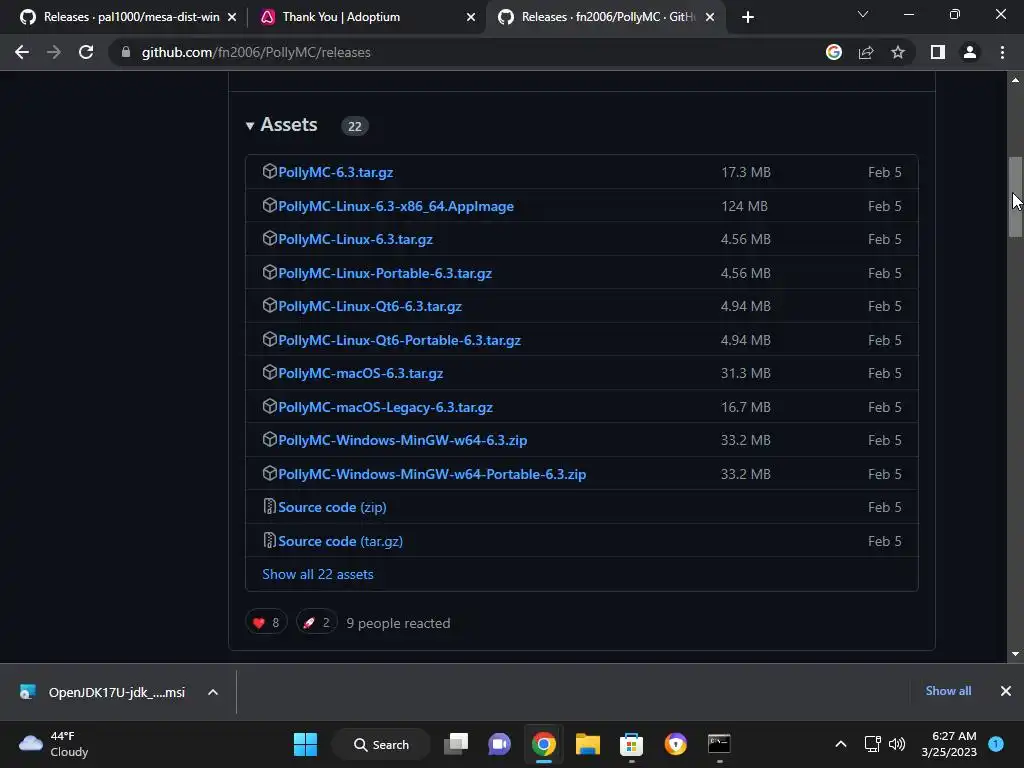Expand OpenJDK download options chevron

click(213, 692)
